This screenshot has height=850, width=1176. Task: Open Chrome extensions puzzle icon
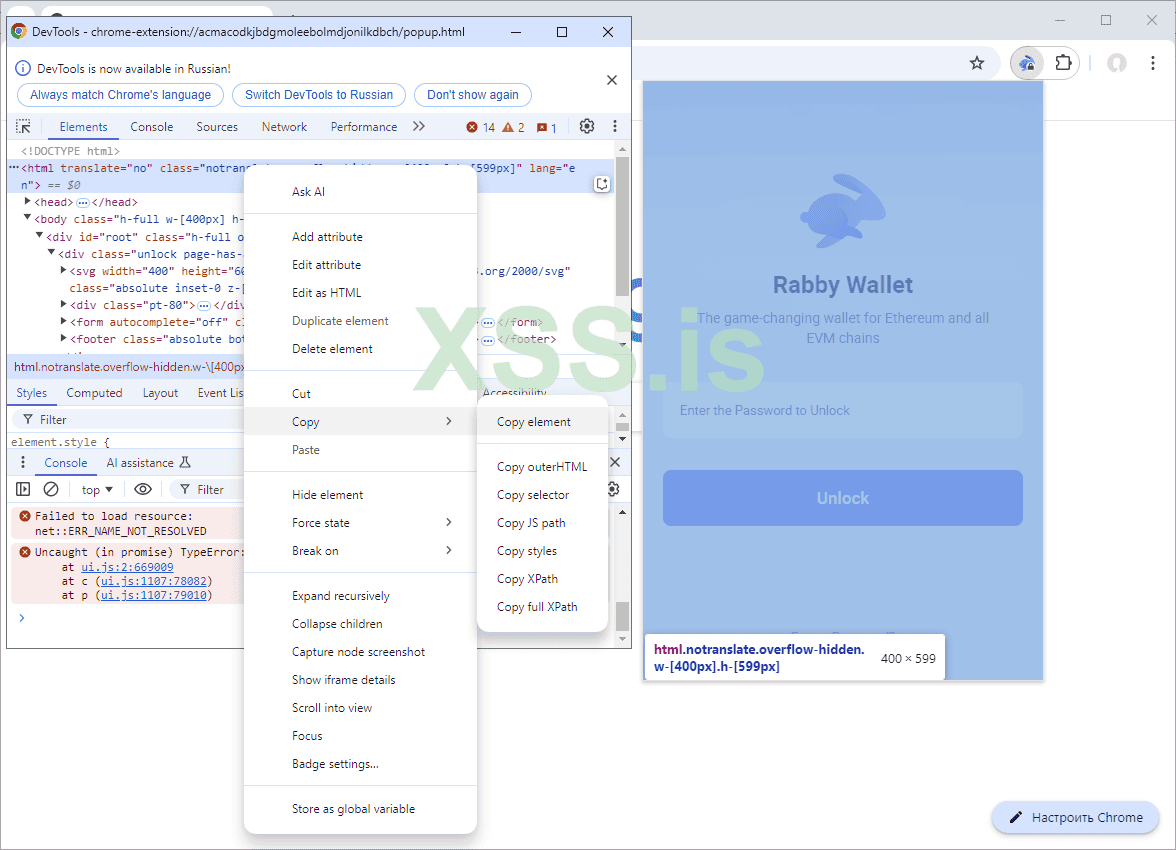1064,63
